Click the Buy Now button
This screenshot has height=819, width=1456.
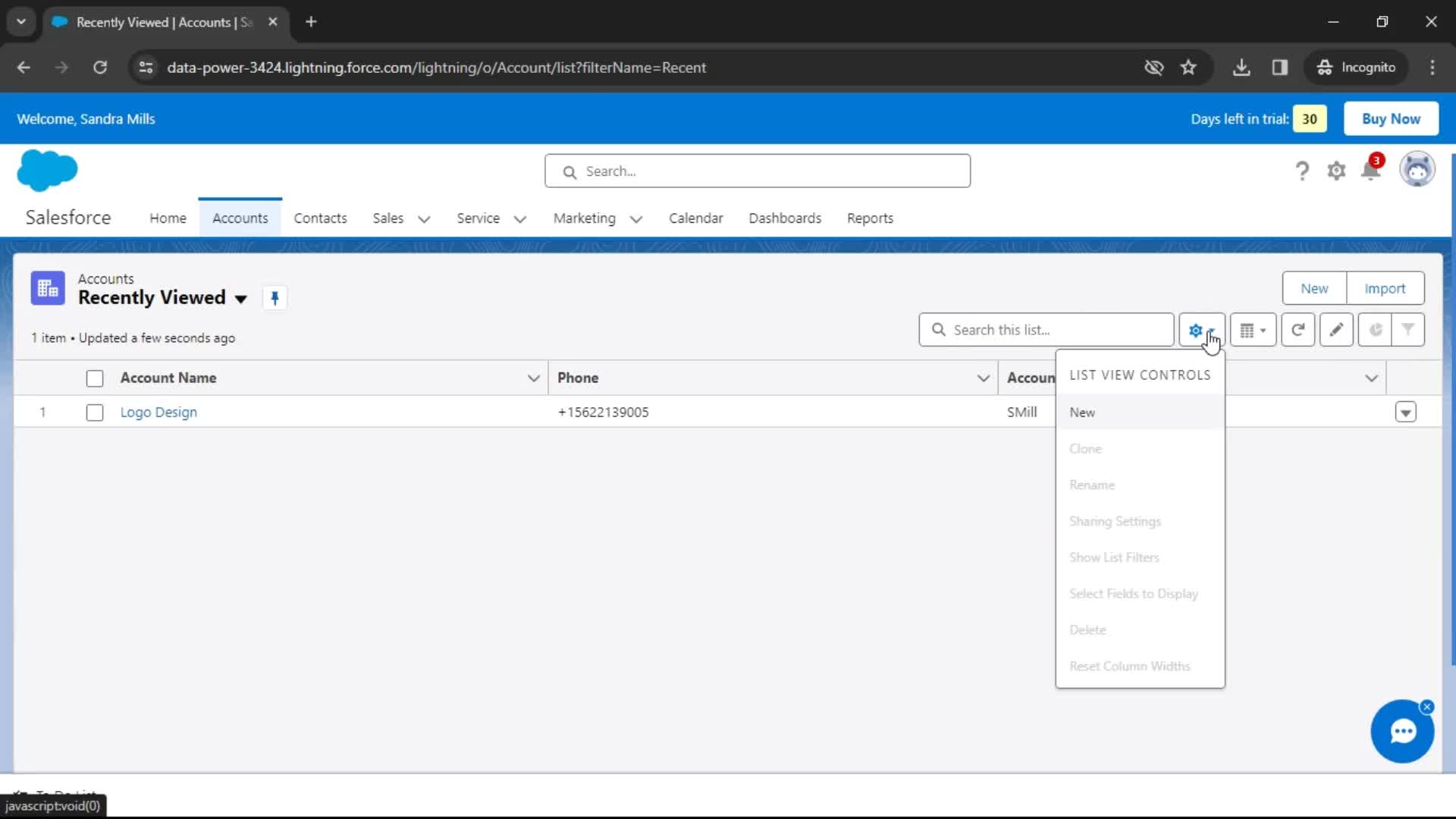point(1391,119)
